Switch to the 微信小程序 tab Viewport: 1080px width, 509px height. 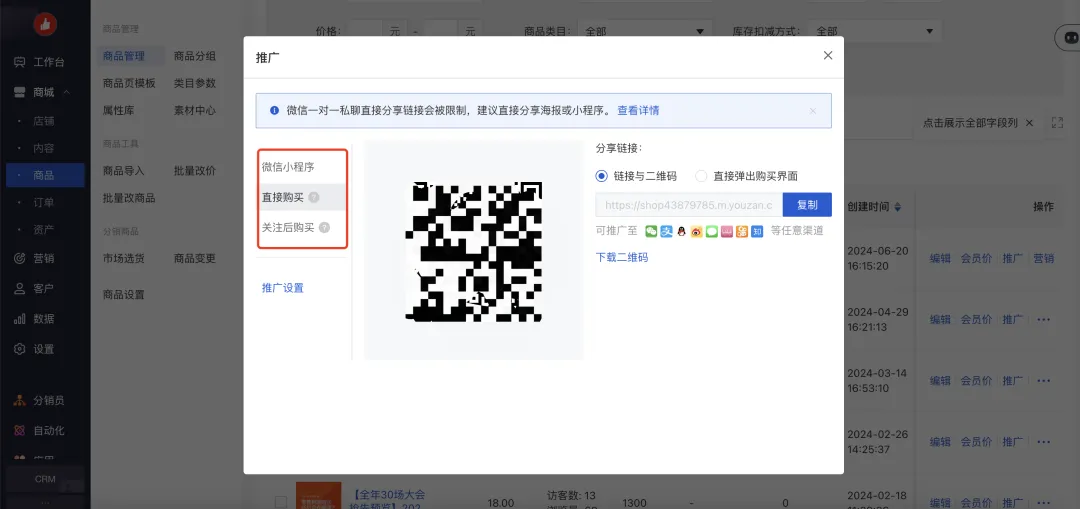click(288, 167)
